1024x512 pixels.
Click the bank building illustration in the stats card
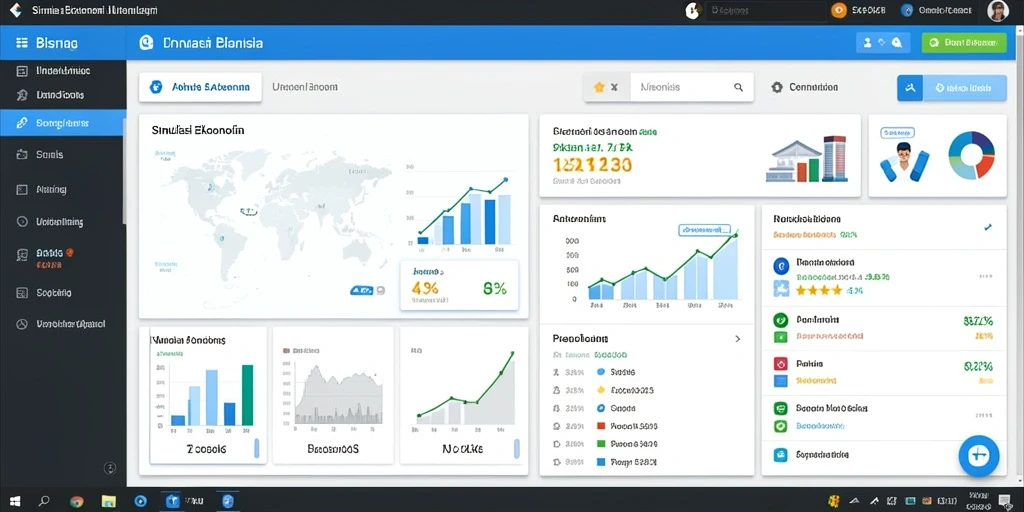(x=806, y=159)
